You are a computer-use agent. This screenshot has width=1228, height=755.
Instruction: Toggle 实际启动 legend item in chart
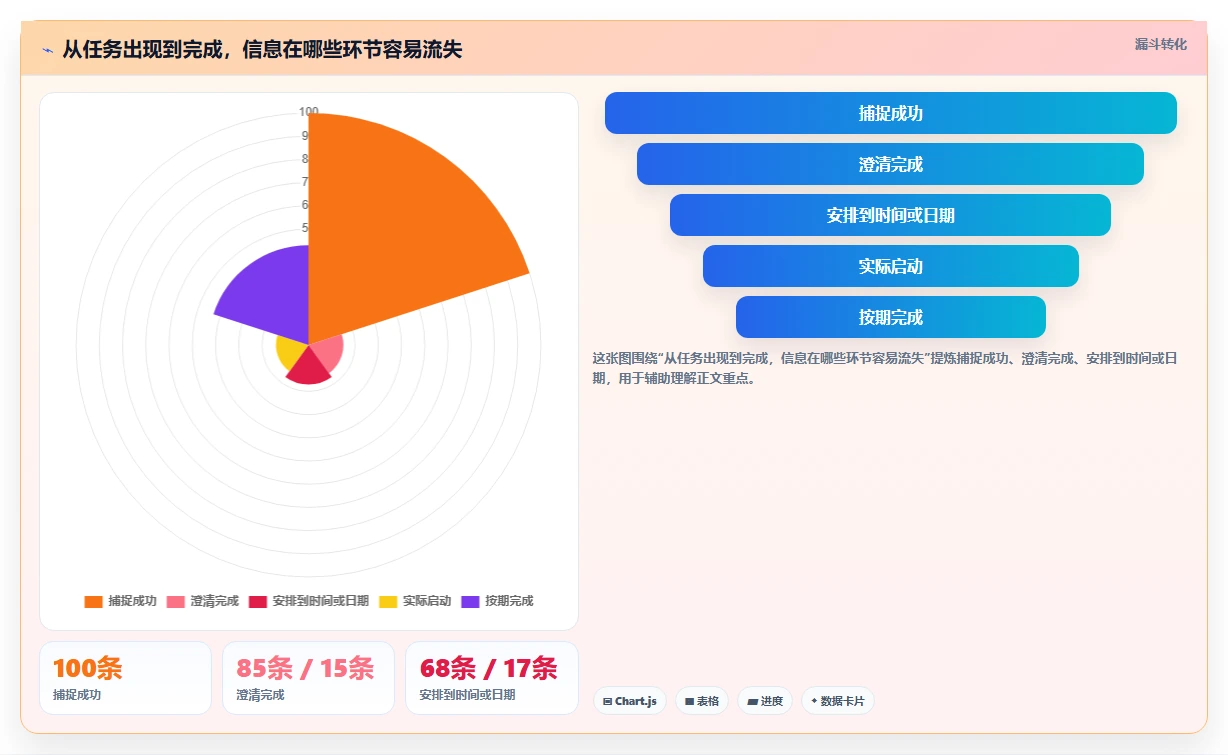[x=415, y=601]
